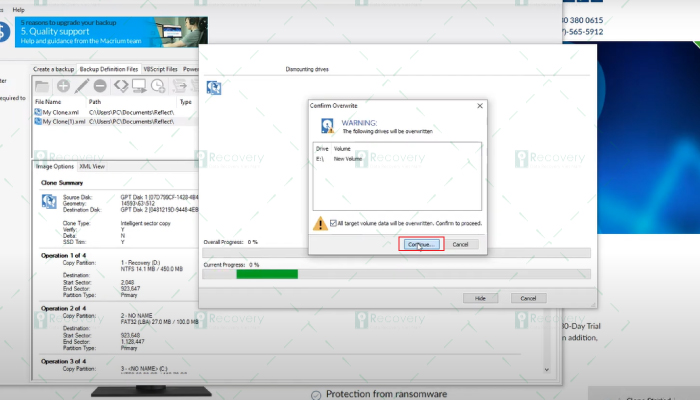
Task: Click the Clone Summary disk icon
Action: [49, 201]
